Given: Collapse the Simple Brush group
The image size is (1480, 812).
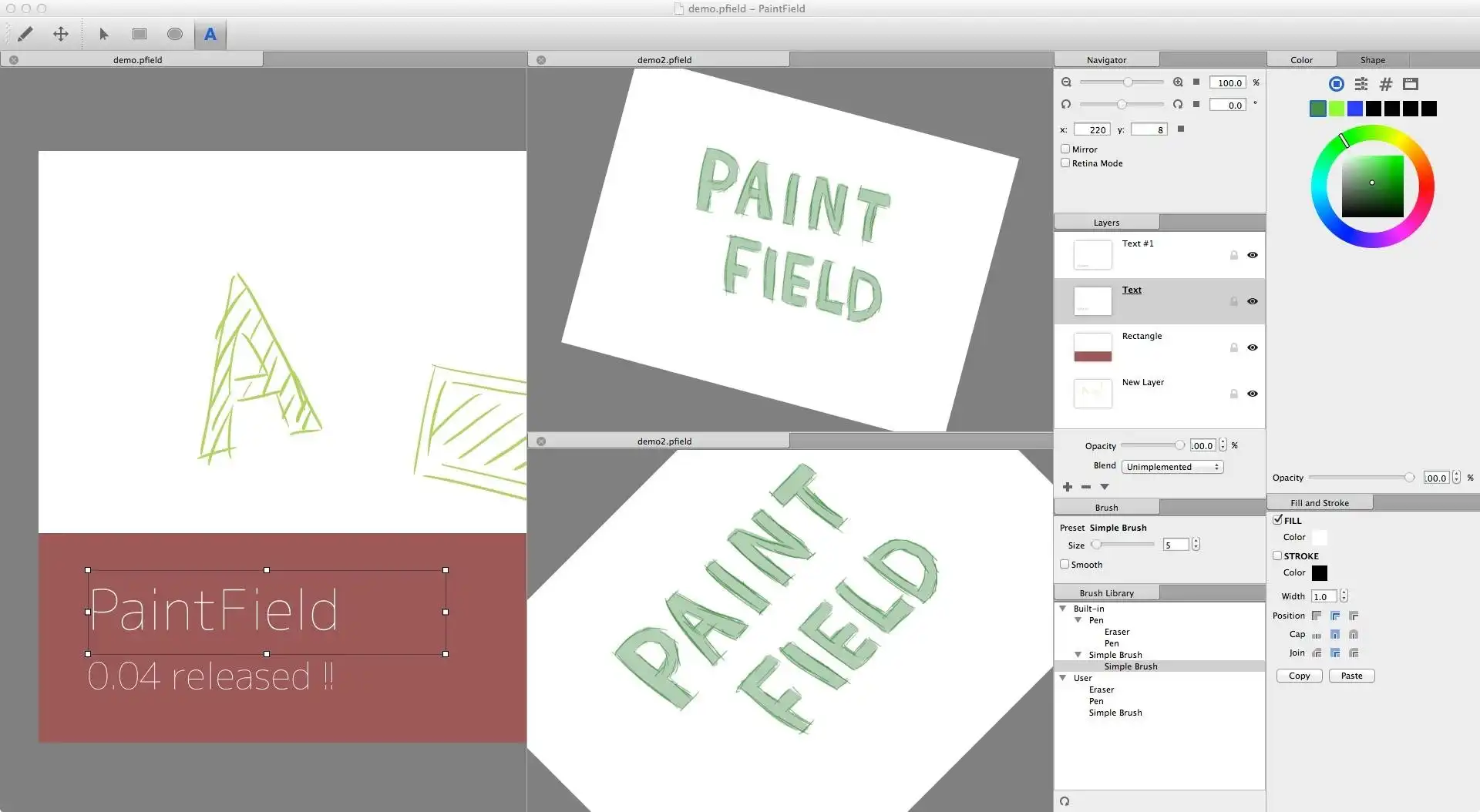Looking at the screenshot, I should click(1078, 655).
